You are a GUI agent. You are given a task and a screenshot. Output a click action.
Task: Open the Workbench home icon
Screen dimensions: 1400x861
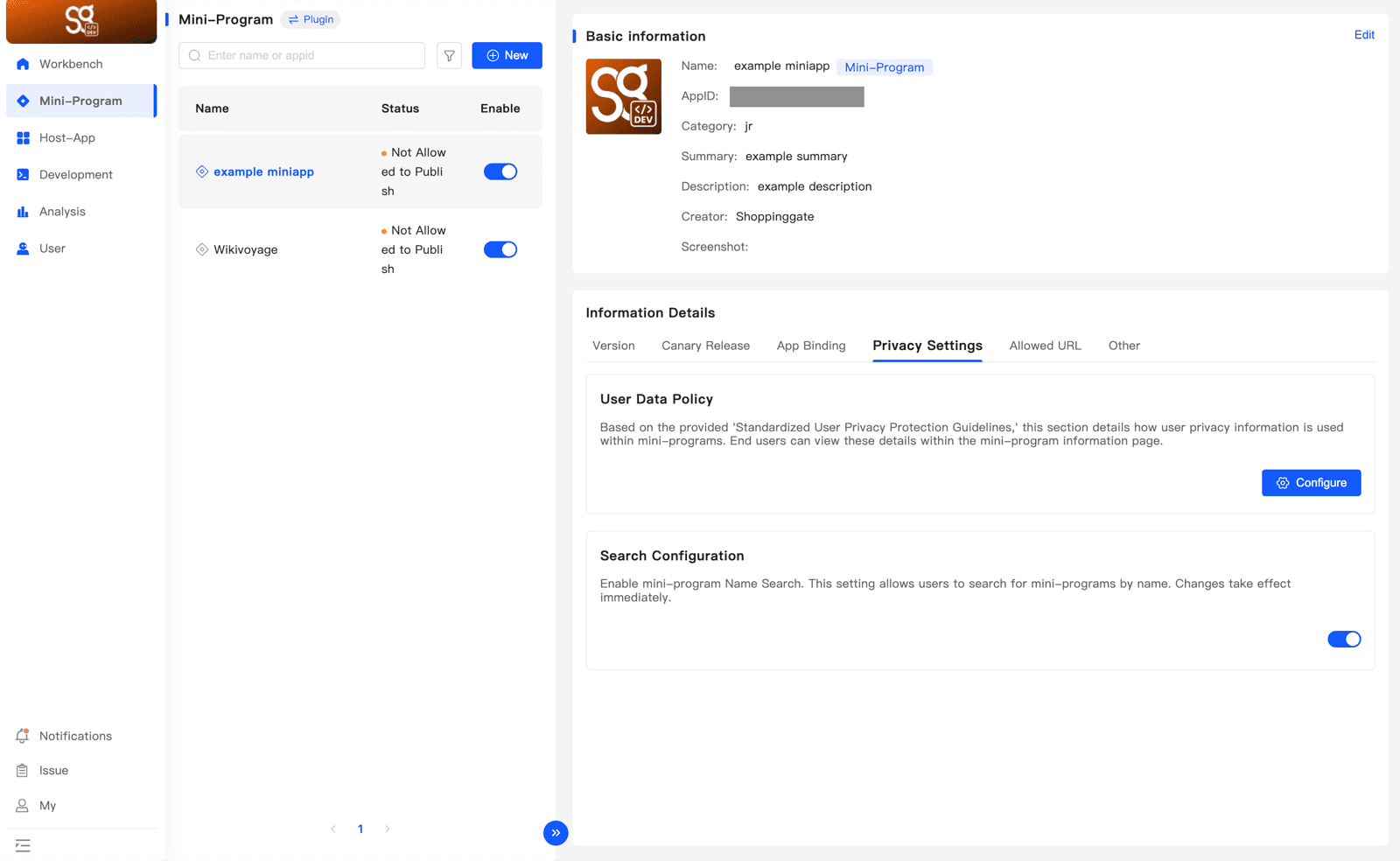point(23,64)
